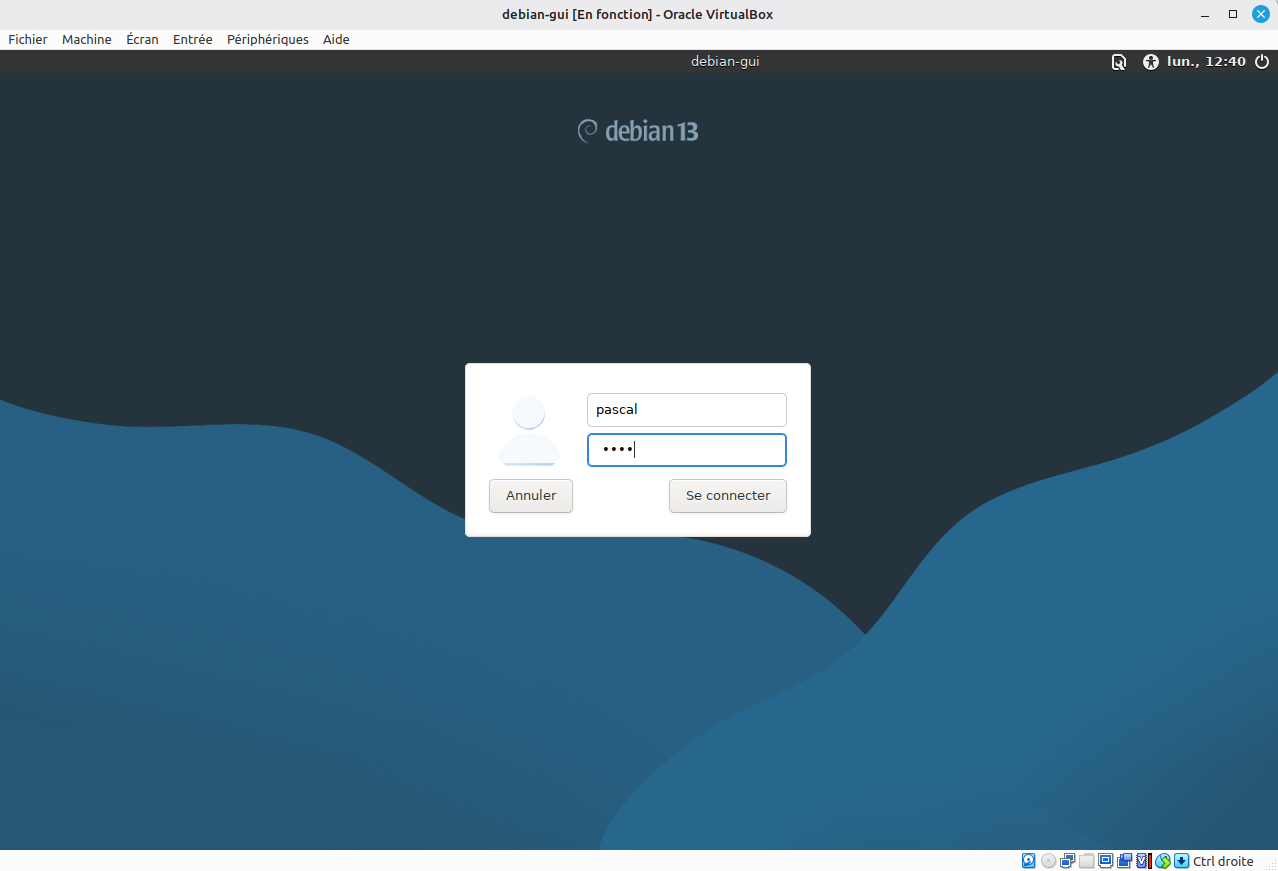1278x871 pixels.
Task: Click the username field containing pascal
Action: click(686, 410)
